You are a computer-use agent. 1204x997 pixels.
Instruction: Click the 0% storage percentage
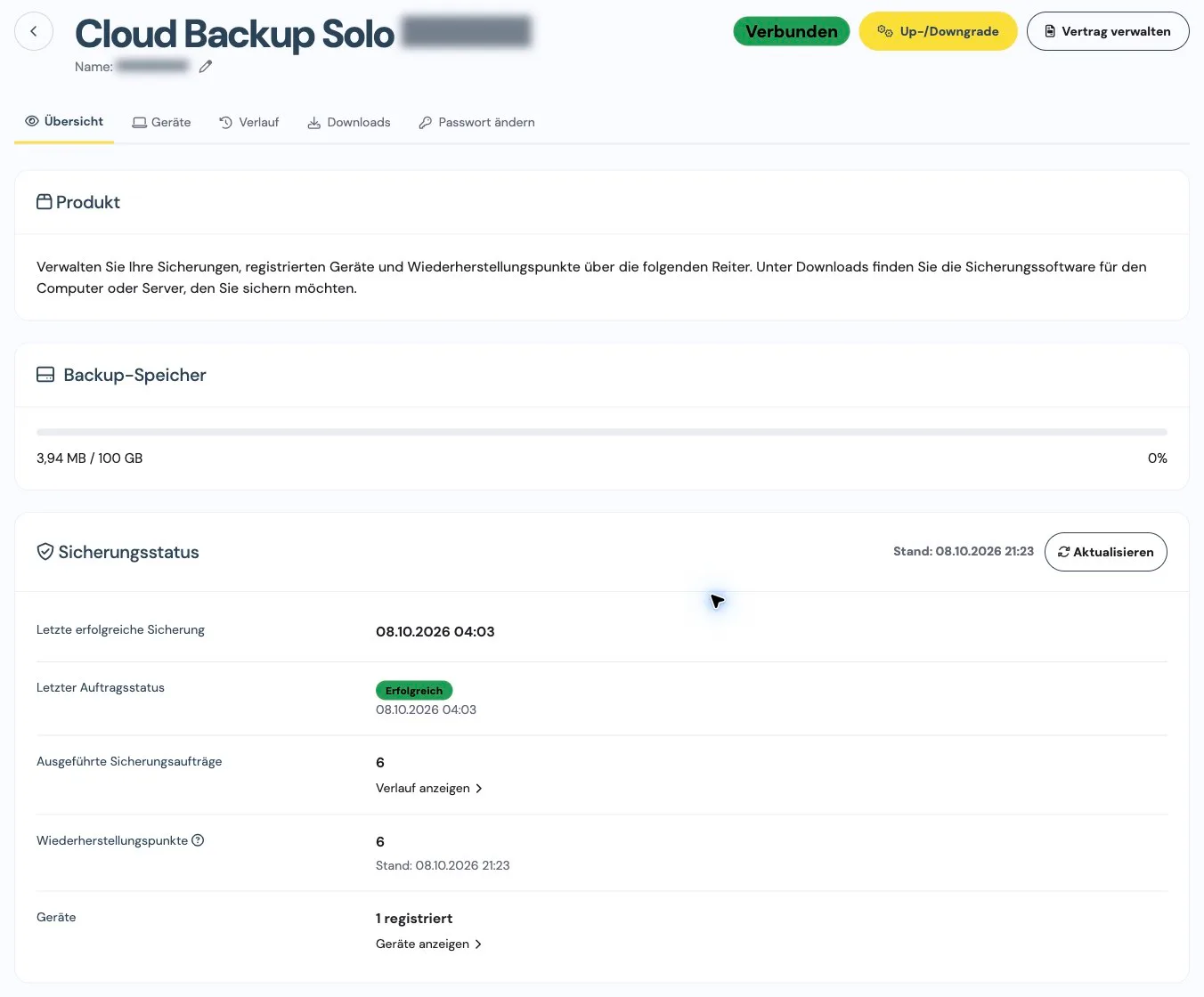[1158, 458]
